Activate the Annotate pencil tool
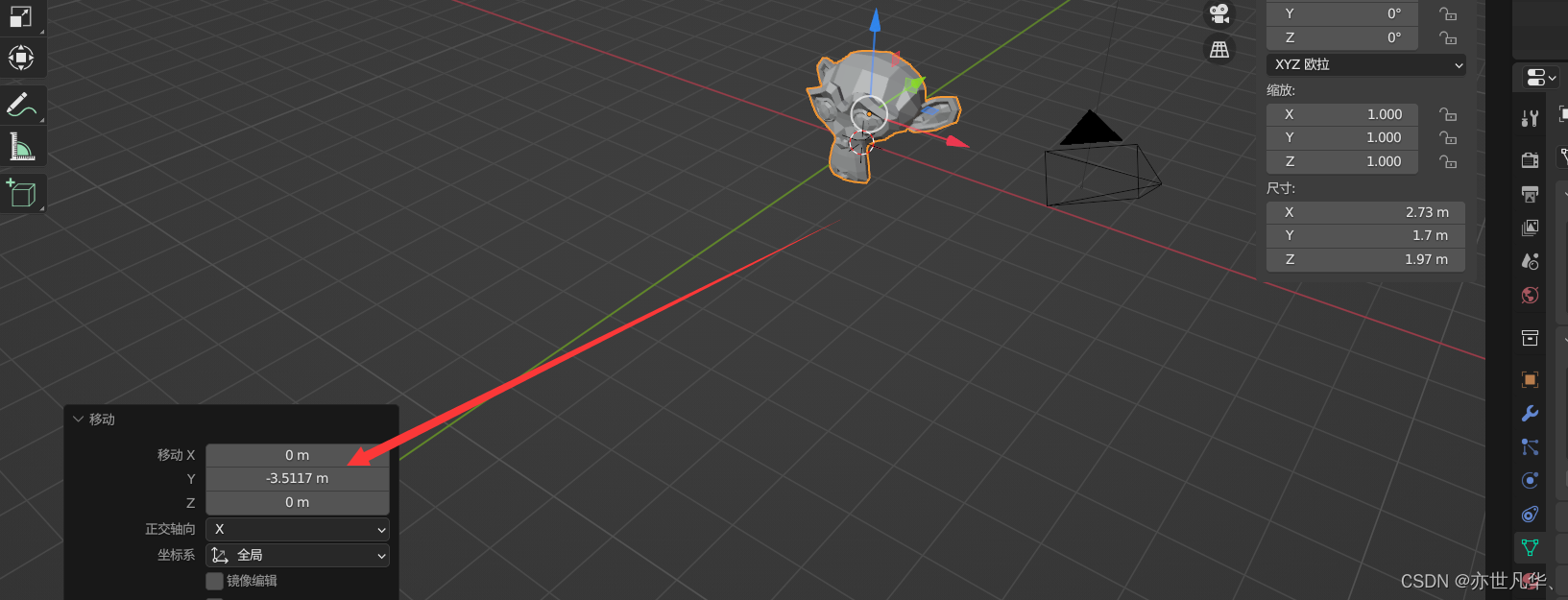Image resolution: width=1568 pixels, height=600 pixels. click(x=21, y=105)
